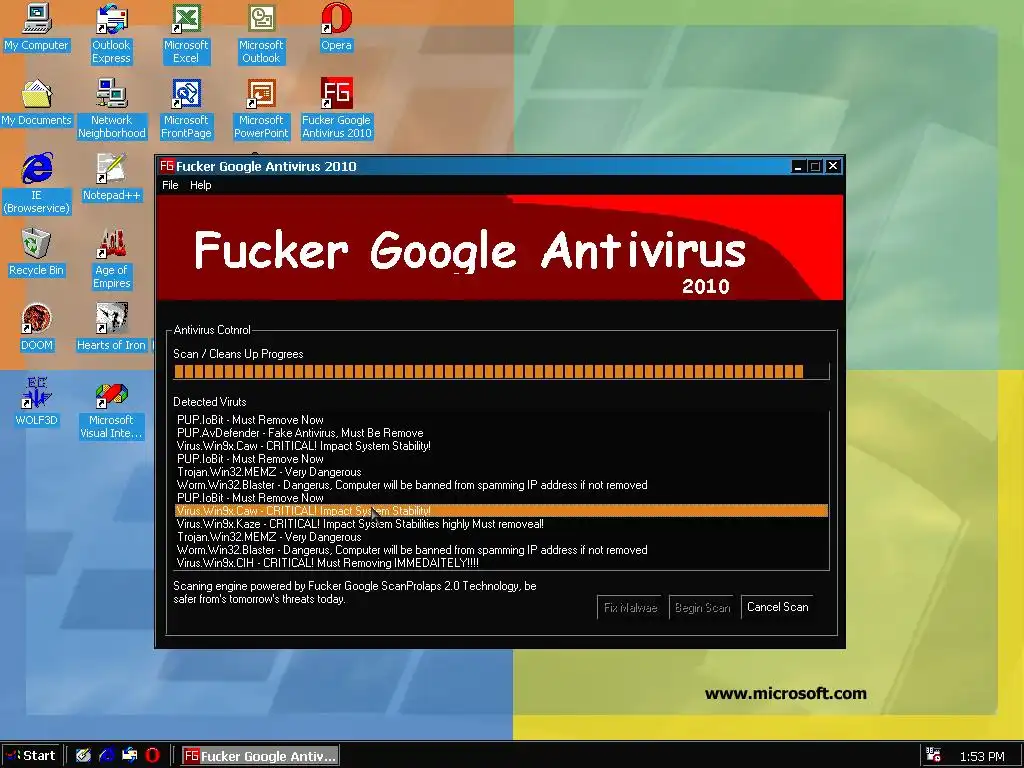The image size is (1024, 768).
Task: Open the Recycle Bin
Action: click(x=37, y=253)
